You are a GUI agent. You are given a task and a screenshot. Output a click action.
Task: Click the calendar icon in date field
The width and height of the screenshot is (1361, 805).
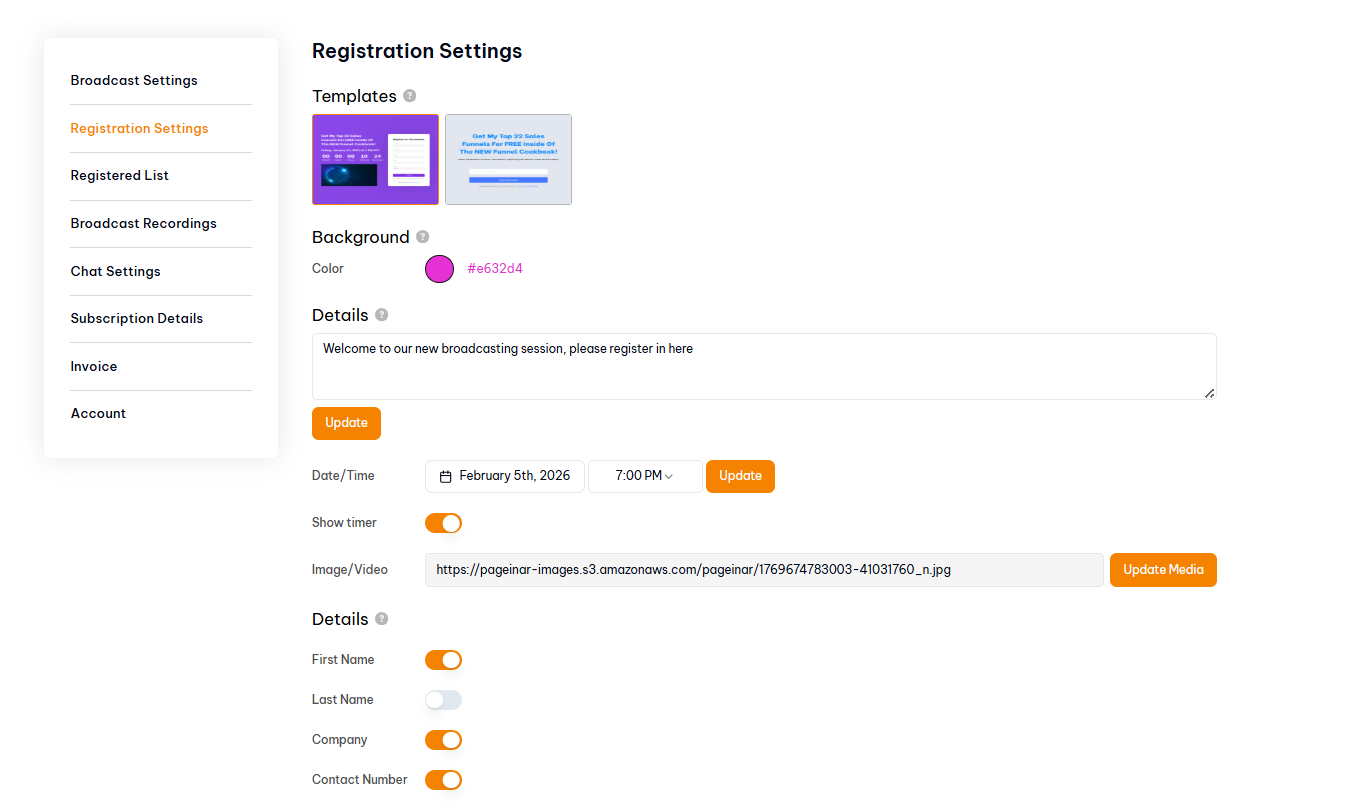[446, 477]
